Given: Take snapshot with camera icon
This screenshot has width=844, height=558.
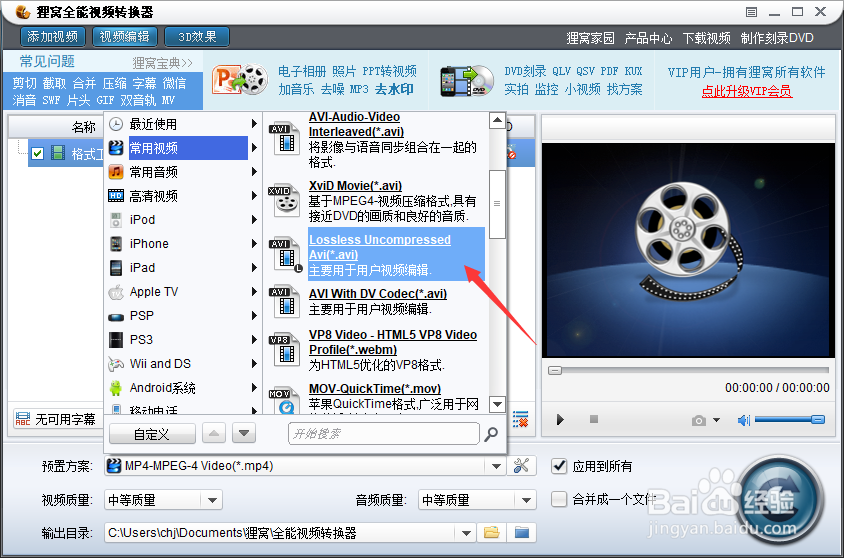Looking at the screenshot, I should pyautogui.click(x=699, y=420).
